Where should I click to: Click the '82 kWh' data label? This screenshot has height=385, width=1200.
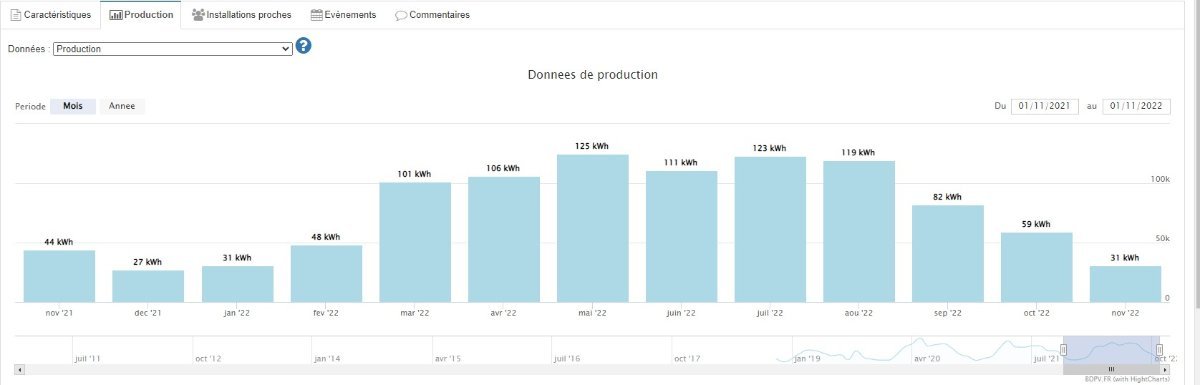[x=948, y=197]
